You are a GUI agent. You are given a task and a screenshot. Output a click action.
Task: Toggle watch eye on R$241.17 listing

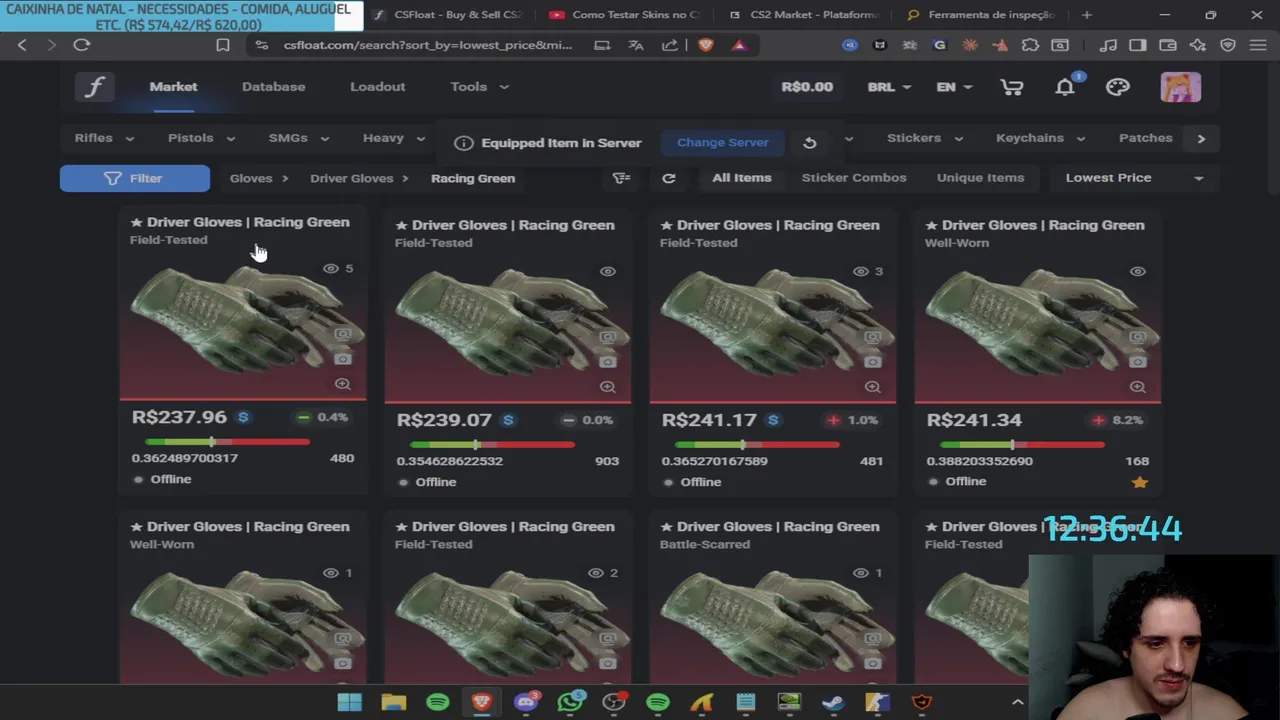click(x=860, y=272)
